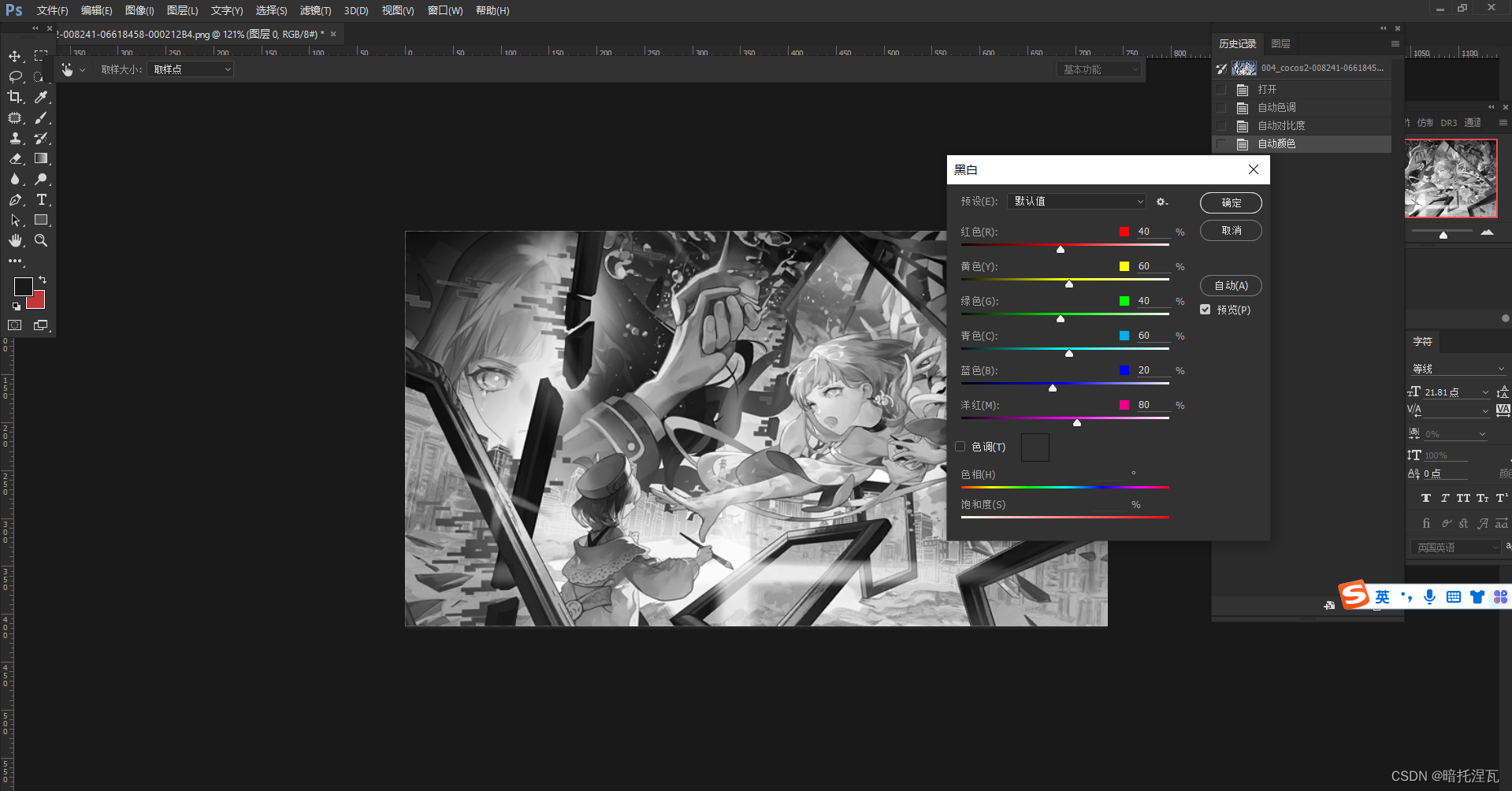Select the Path Selection tool
Screen dimensions: 1512x791
point(15,220)
